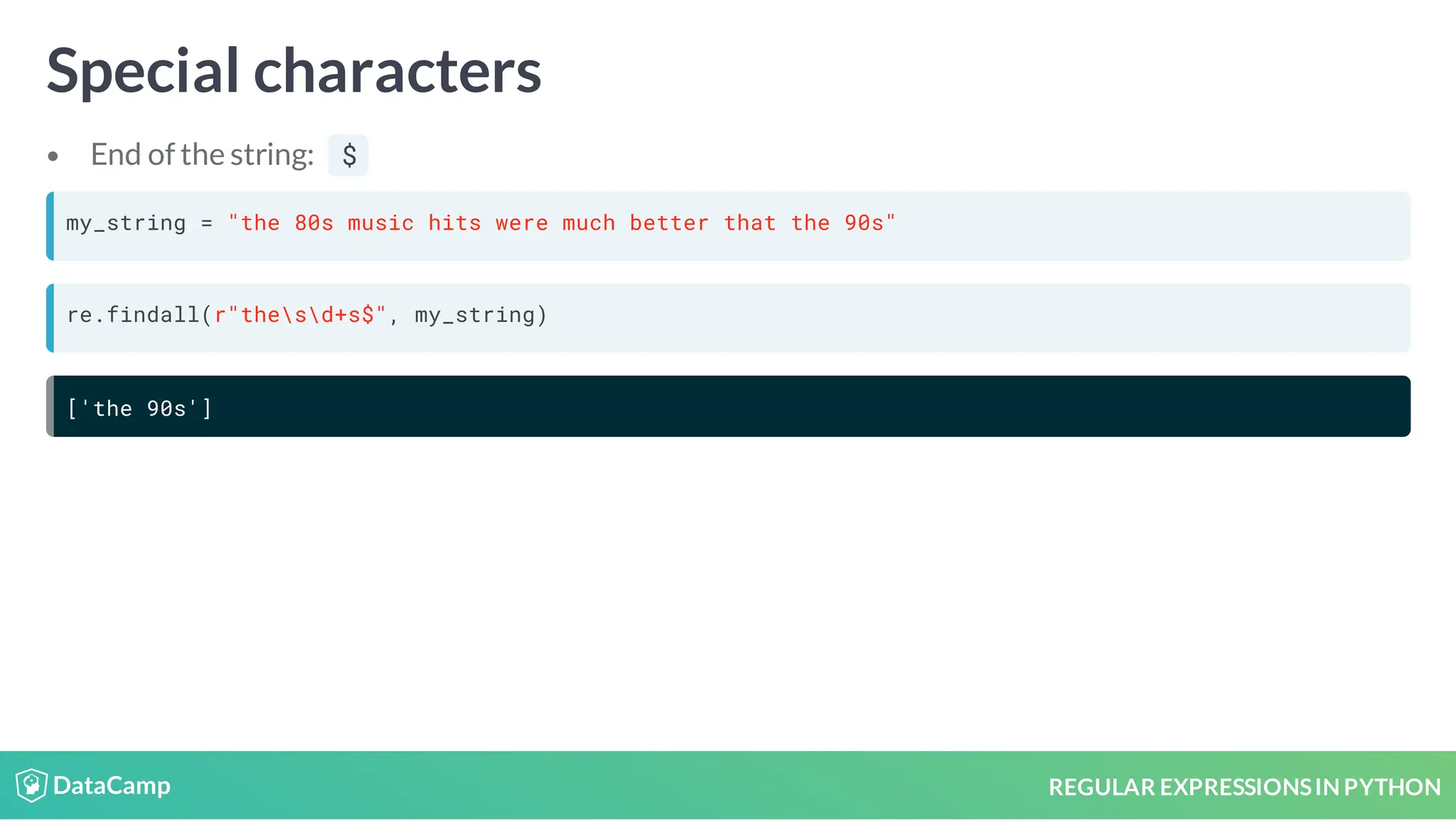Click the my_string assignment code line
The height and width of the screenshot is (820, 1456).
click(481, 223)
